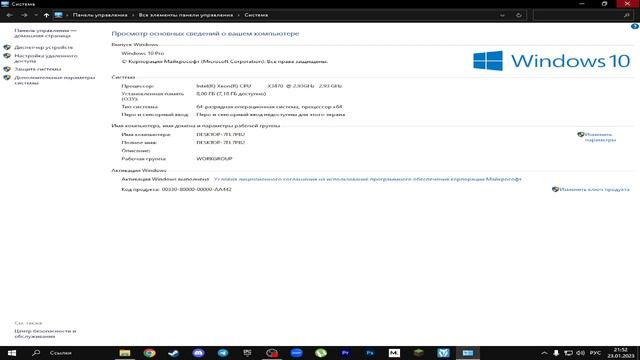Screen dimensions: 640x360
Task: Click Ссылки on the taskbar
Action: [61, 353]
